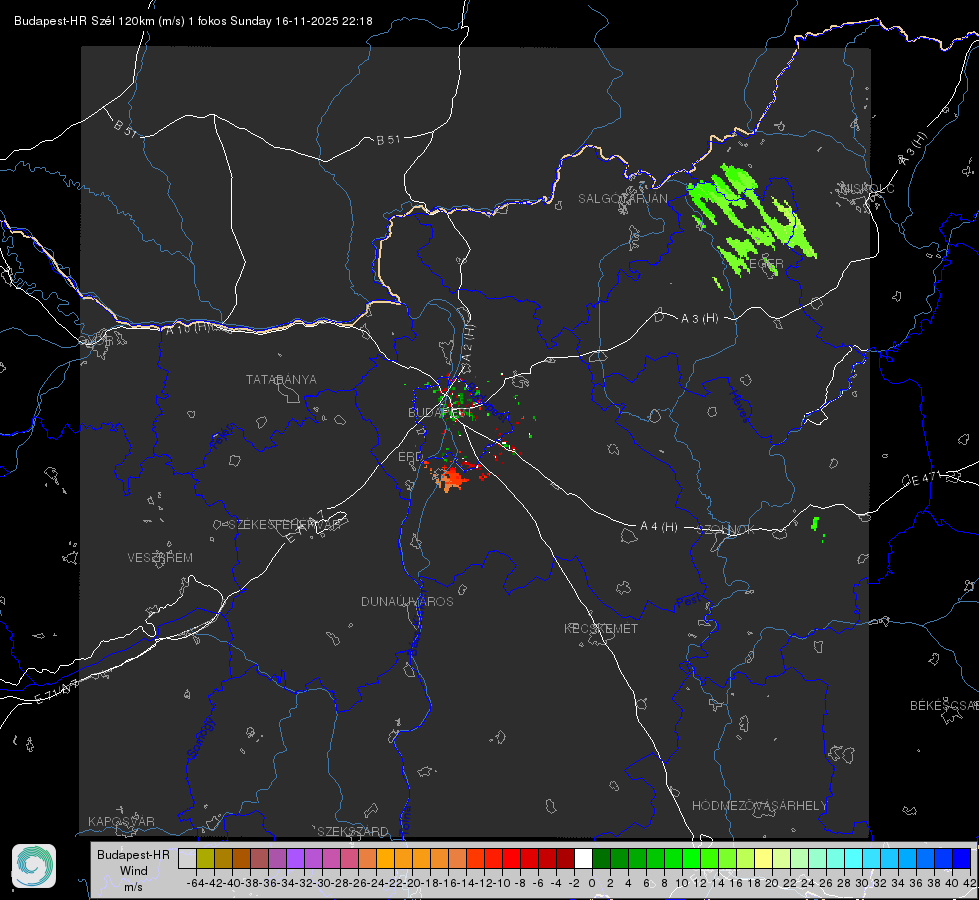Select the DUNAUJVAROS city label
This screenshot has width=979, height=900.
pyautogui.click(x=407, y=601)
